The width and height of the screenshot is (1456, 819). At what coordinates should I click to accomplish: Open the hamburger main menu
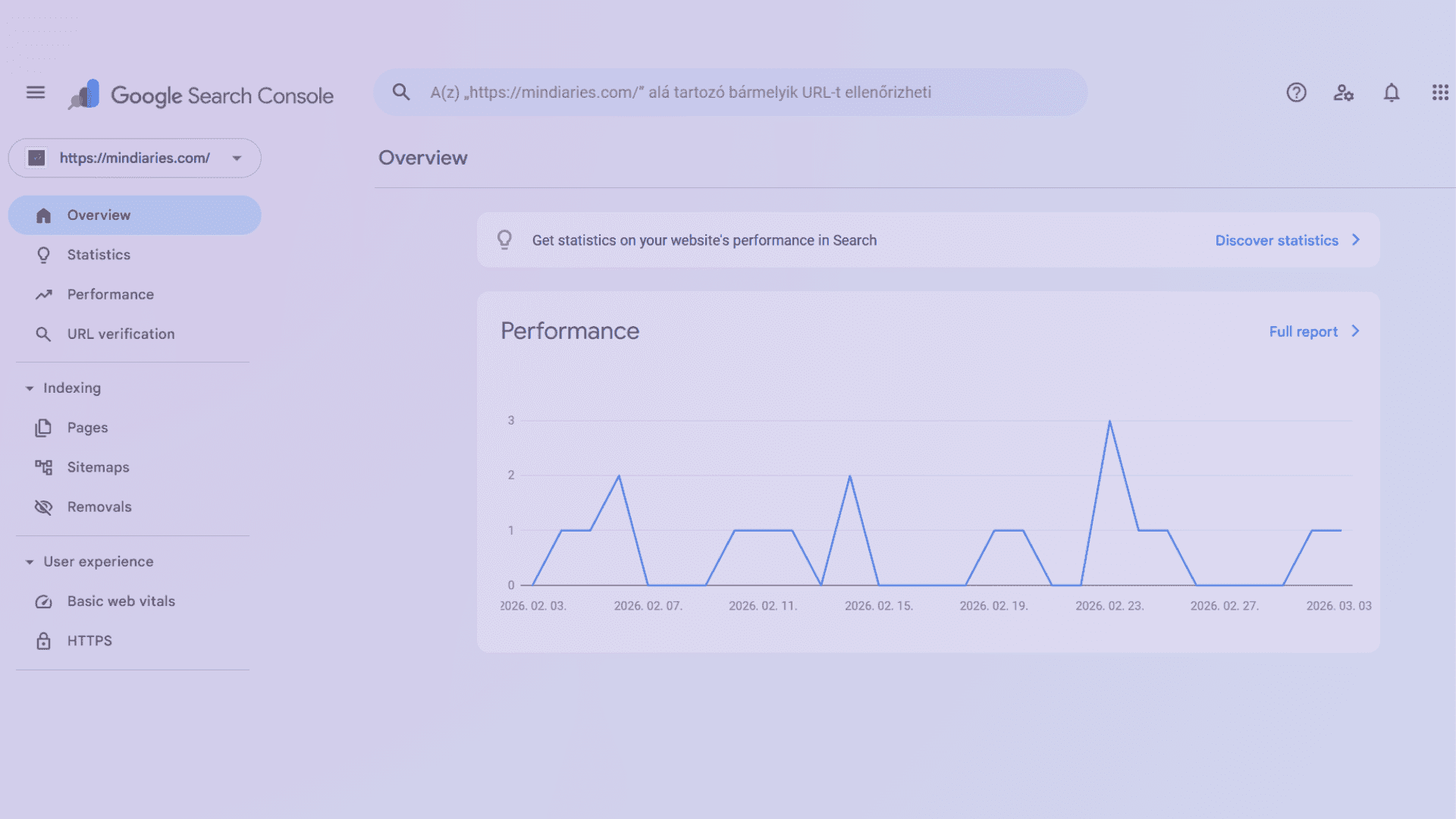(36, 93)
